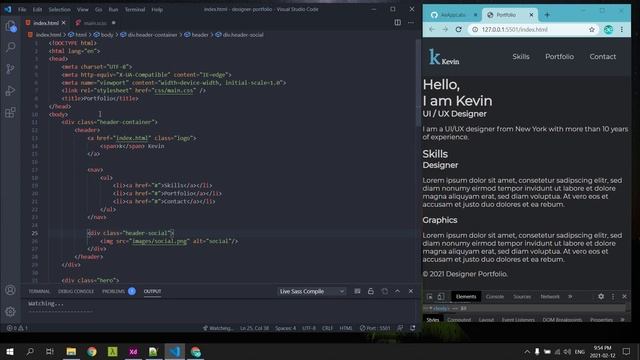
Task: Open the Run menu
Action: click(x=113, y=9)
